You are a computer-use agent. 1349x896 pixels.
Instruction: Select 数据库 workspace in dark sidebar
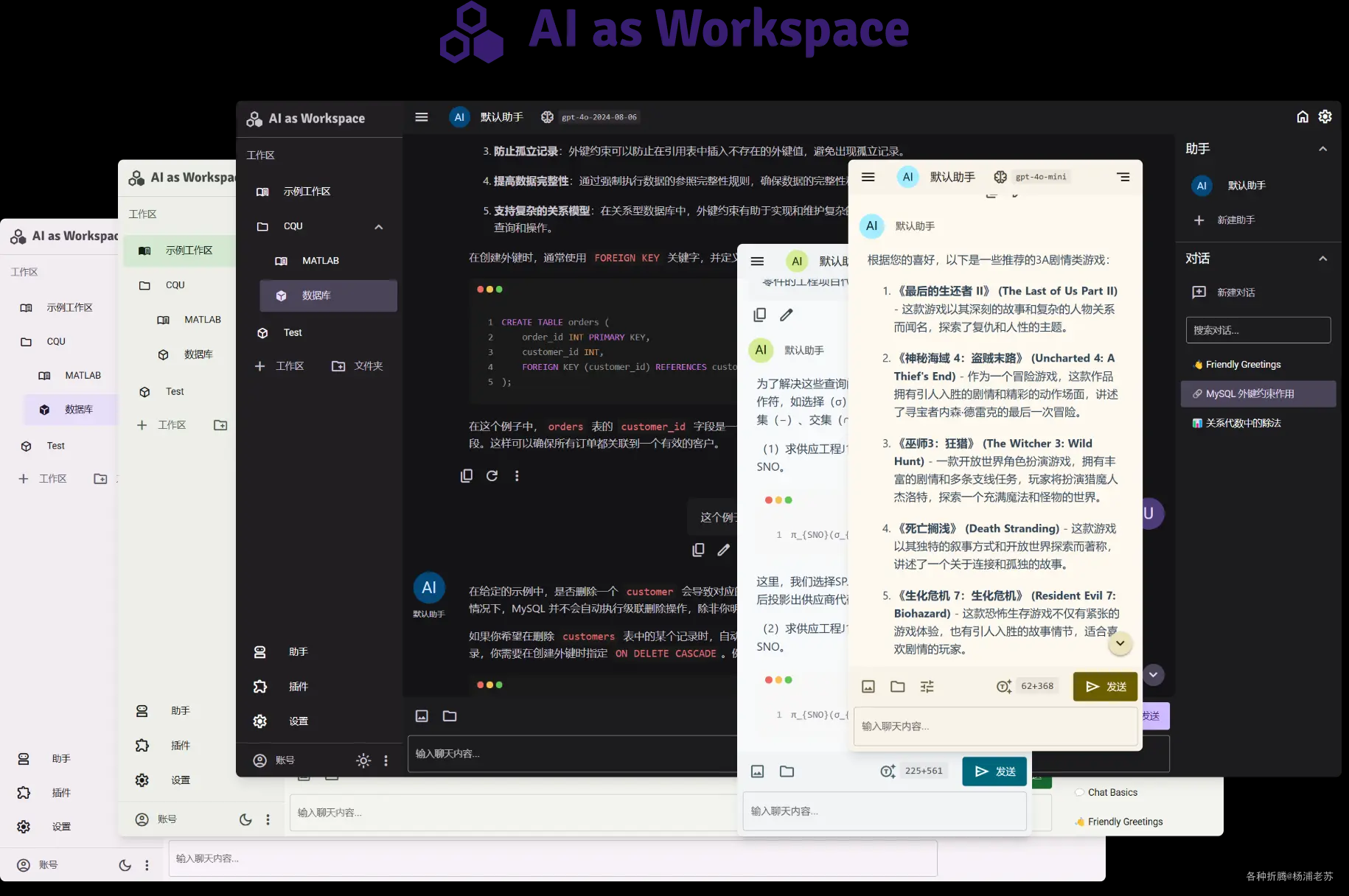tap(329, 295)
